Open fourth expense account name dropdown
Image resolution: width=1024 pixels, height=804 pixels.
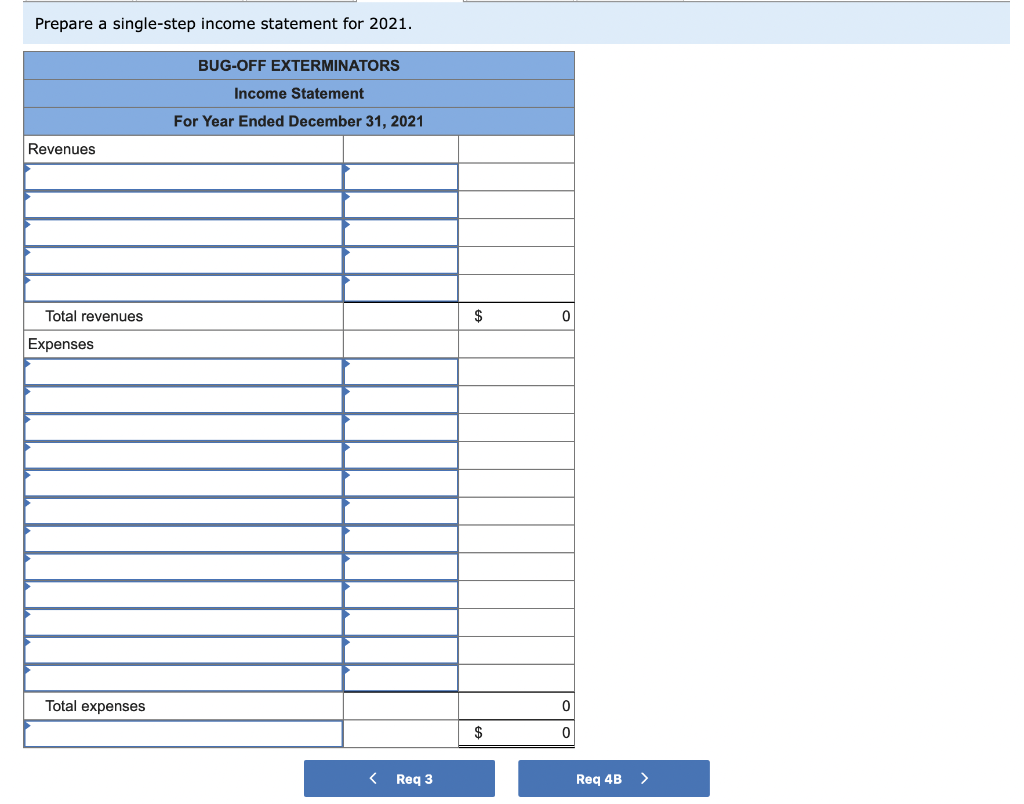coord(184,455)
